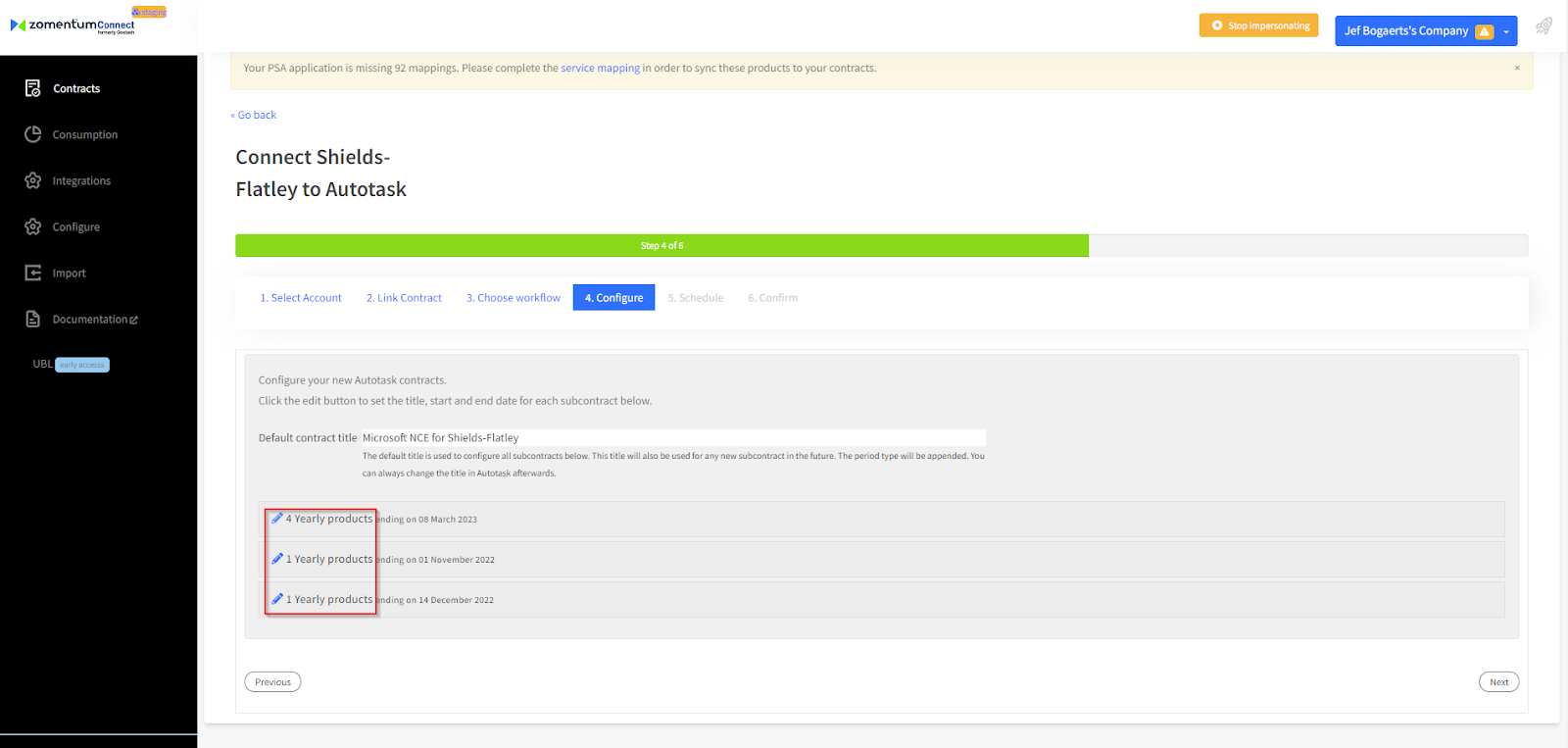Click the Contracts menu label
1568x748 pixels.
76,88
